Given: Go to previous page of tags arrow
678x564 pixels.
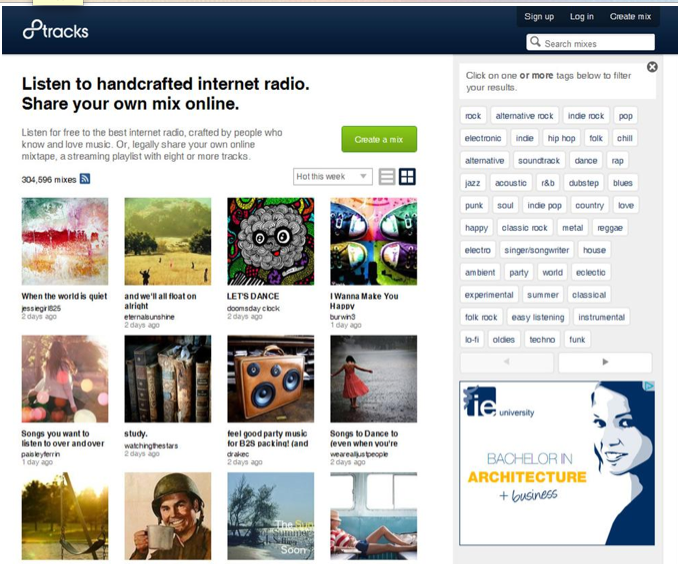Looking at the screenshot, I should 506,362.
